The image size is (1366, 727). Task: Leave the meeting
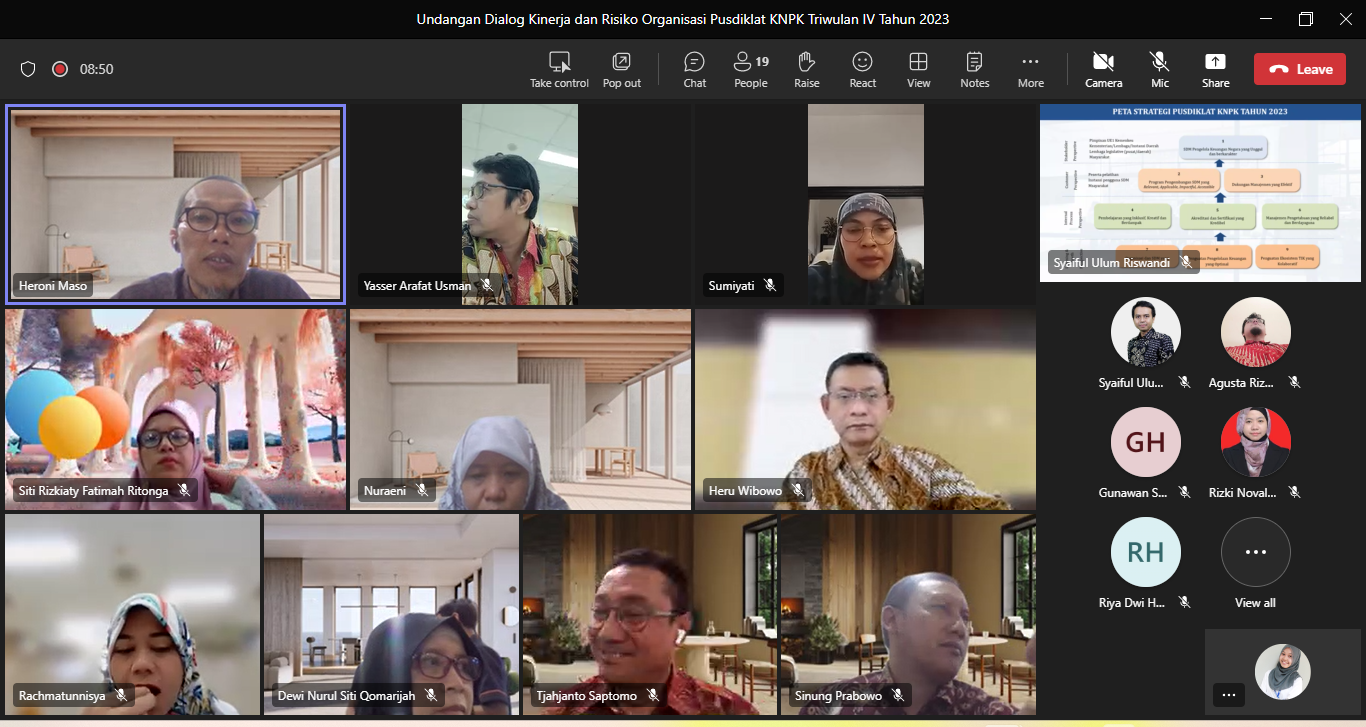pyautogui.click(x=1301, y=69)
